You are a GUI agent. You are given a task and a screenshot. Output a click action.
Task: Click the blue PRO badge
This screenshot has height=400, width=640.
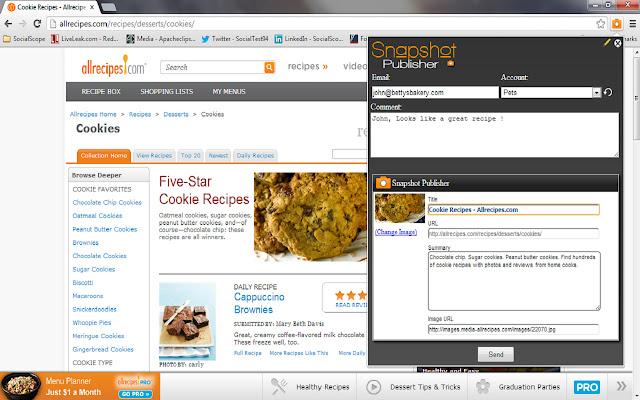587,387
